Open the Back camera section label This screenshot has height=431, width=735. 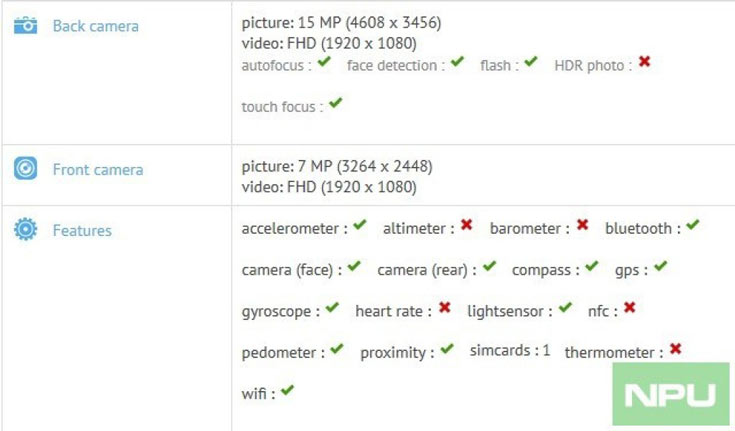point(96,26)
